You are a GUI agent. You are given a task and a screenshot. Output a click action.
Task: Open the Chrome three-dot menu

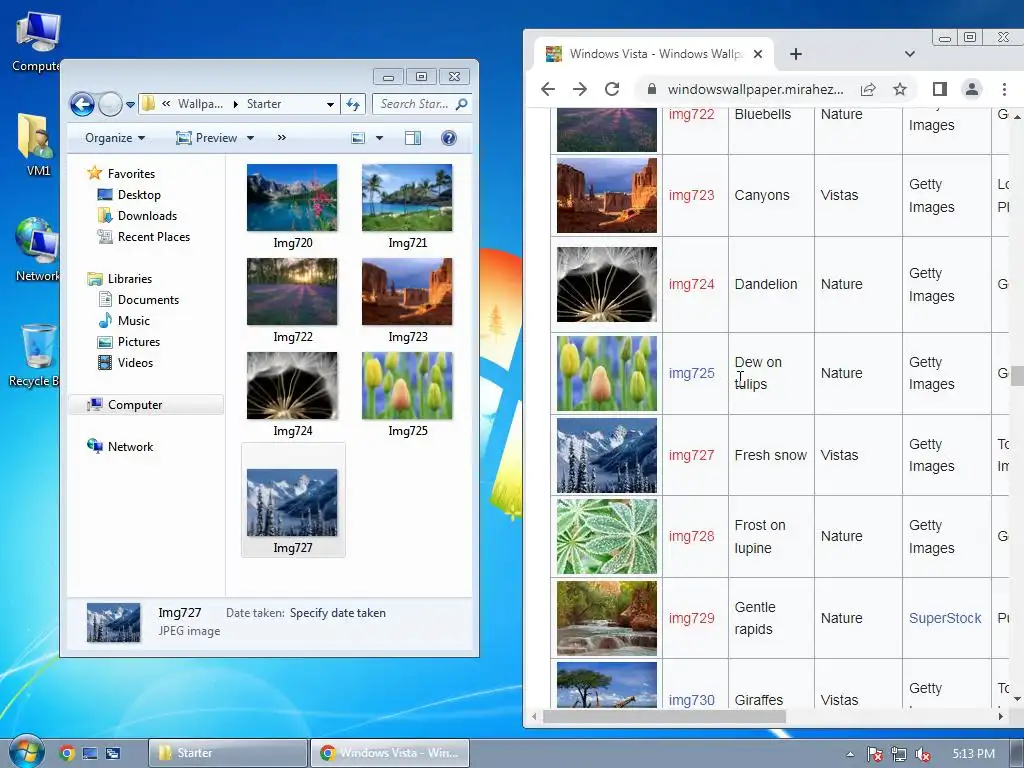pyautogui.click(x=1004, y=89)
